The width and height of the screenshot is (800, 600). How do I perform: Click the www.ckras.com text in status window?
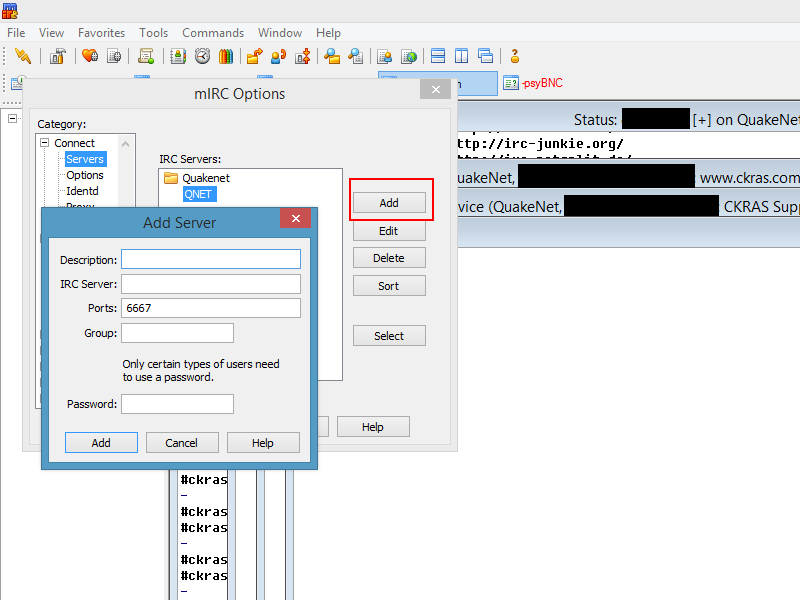[x=749, y=178]
